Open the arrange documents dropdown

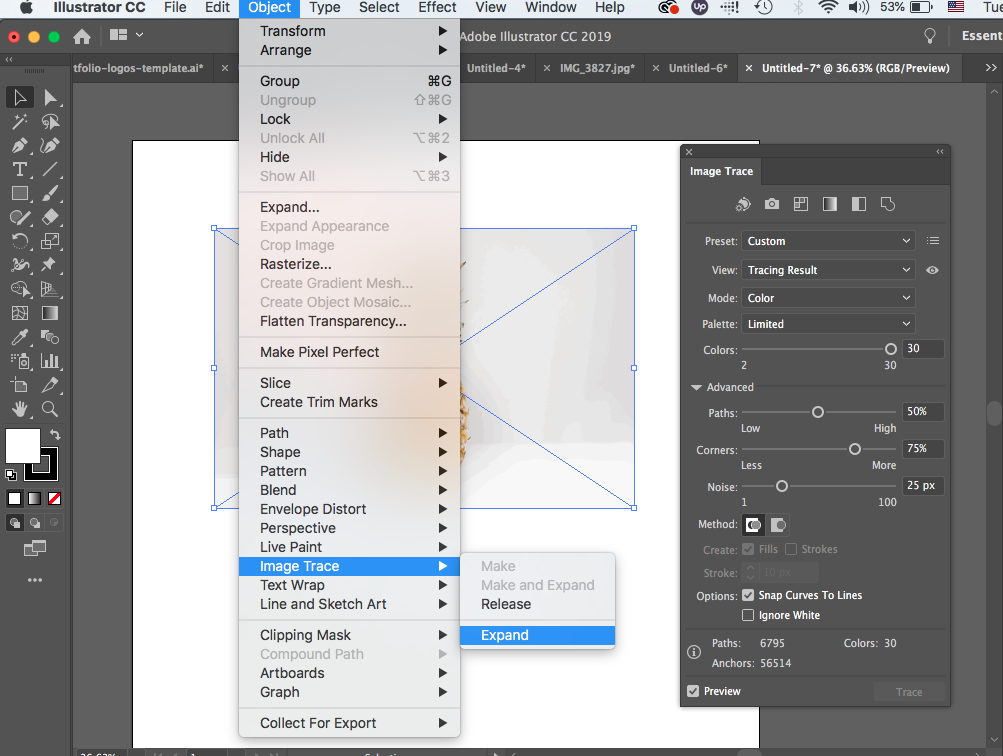pyautogui.click(x=126, y=35)
